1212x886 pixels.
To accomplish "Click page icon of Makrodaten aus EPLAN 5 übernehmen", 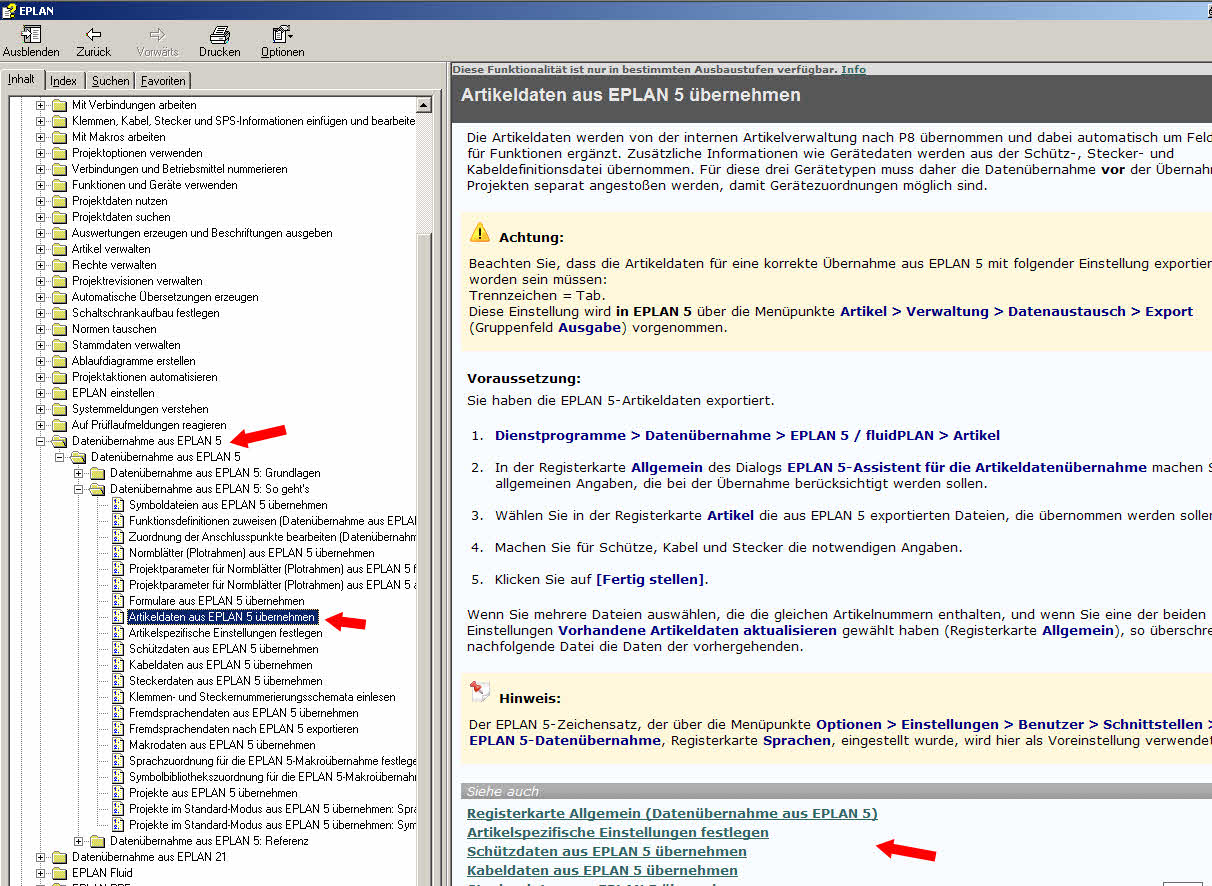I will 117,745.
